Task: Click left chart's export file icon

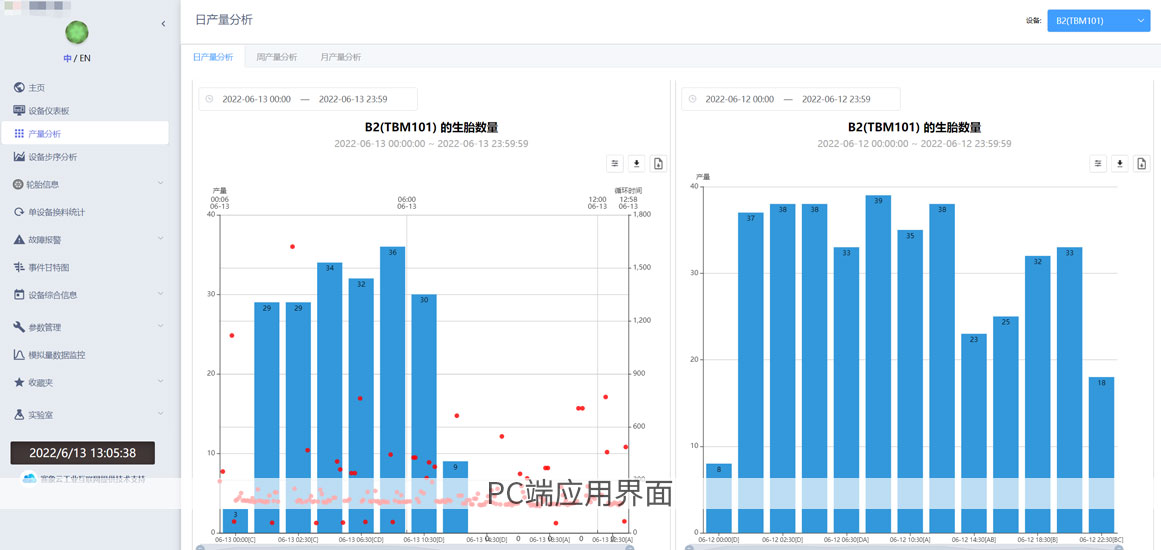Action: pyautogui.click(x=658, y=164)
